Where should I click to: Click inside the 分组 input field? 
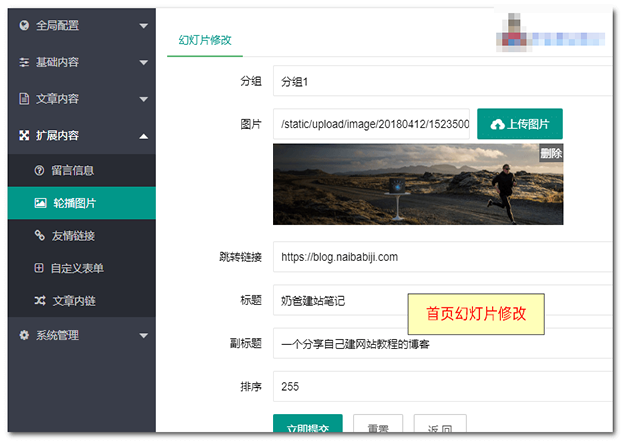click(x=443, y=81)
